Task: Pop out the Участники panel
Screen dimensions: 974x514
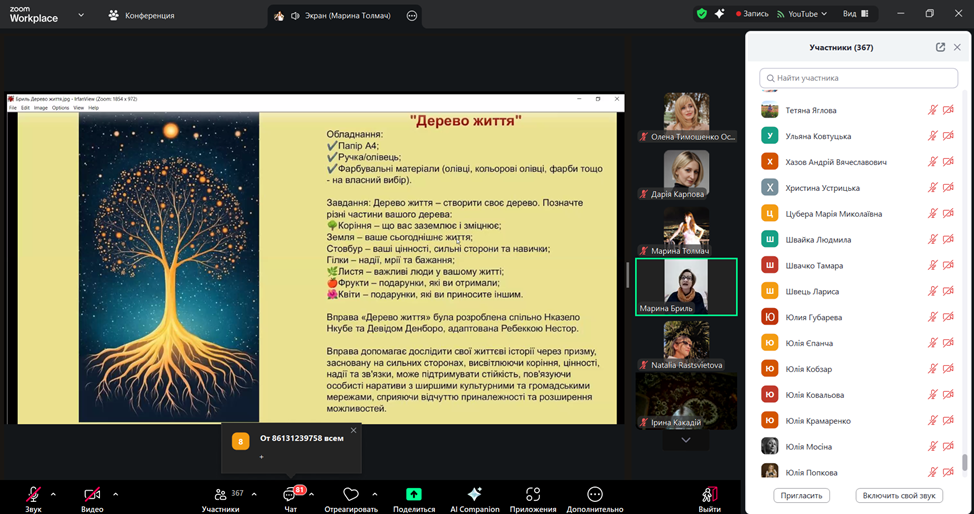Action: pyautogui.click(x=940, y=47)
